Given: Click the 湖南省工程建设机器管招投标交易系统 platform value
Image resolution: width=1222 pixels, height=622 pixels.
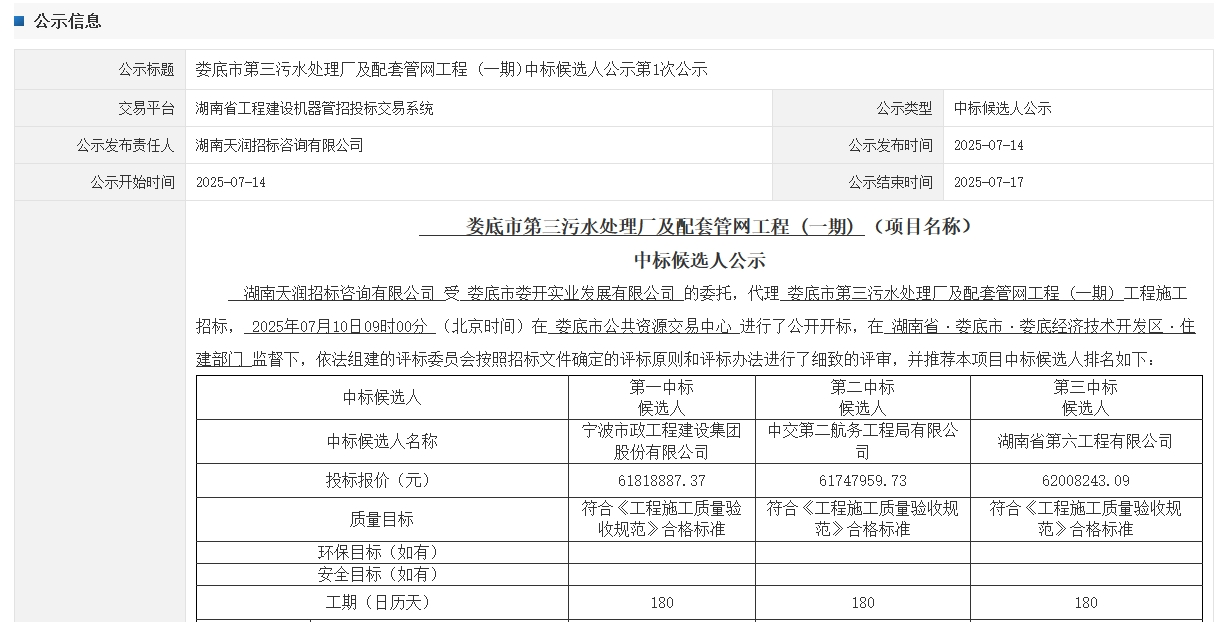Looking at the screenshot, I should pyautogui.click(x=314, y=108).
